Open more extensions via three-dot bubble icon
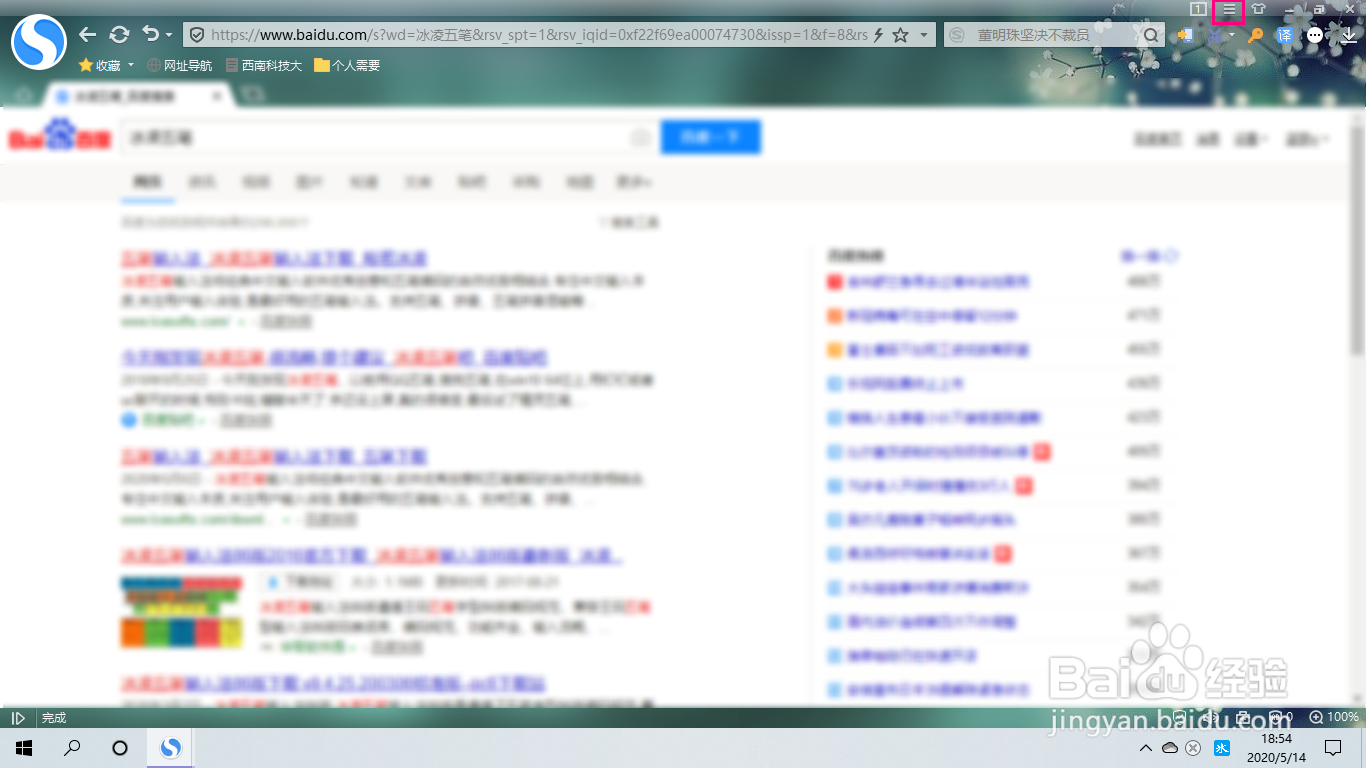The width and height of the screenshot is (1366, 768). click(x=1315, y=35)
